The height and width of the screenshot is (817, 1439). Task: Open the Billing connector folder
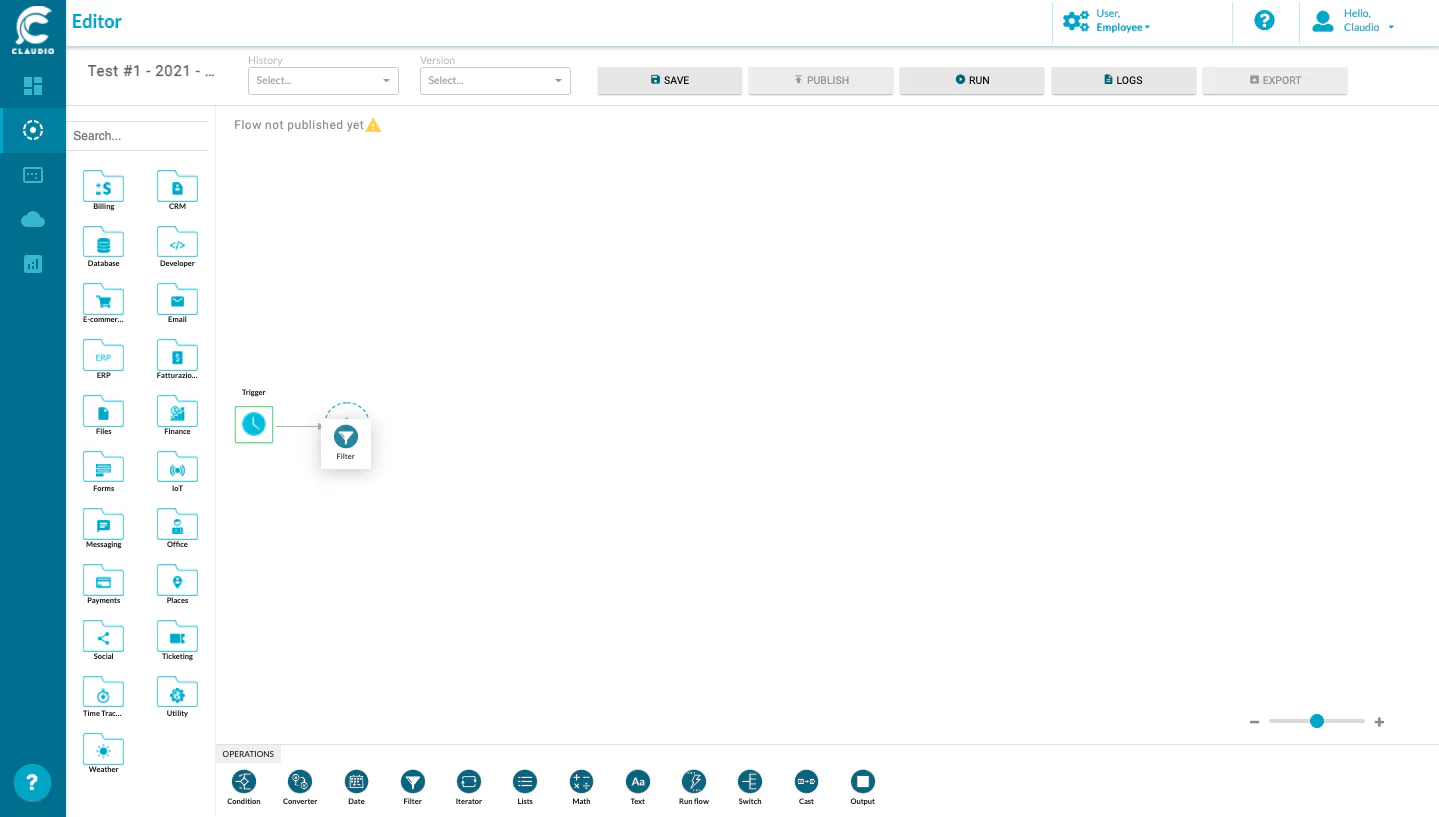(x=103, y=188)
